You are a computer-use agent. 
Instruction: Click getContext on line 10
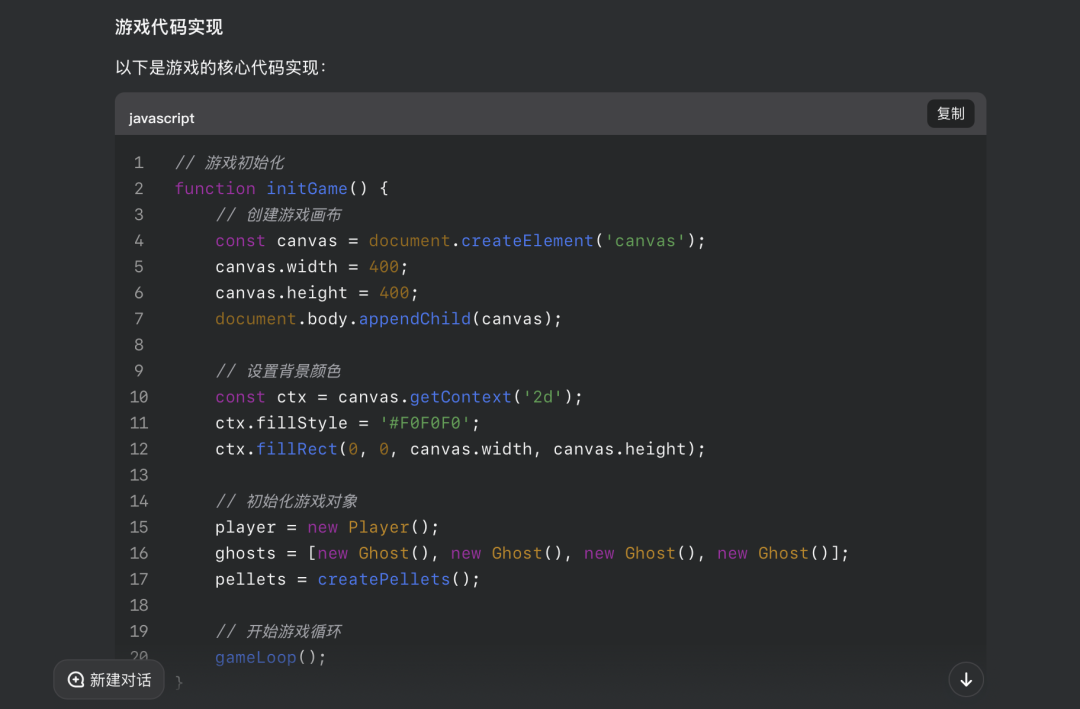point(460,396)
